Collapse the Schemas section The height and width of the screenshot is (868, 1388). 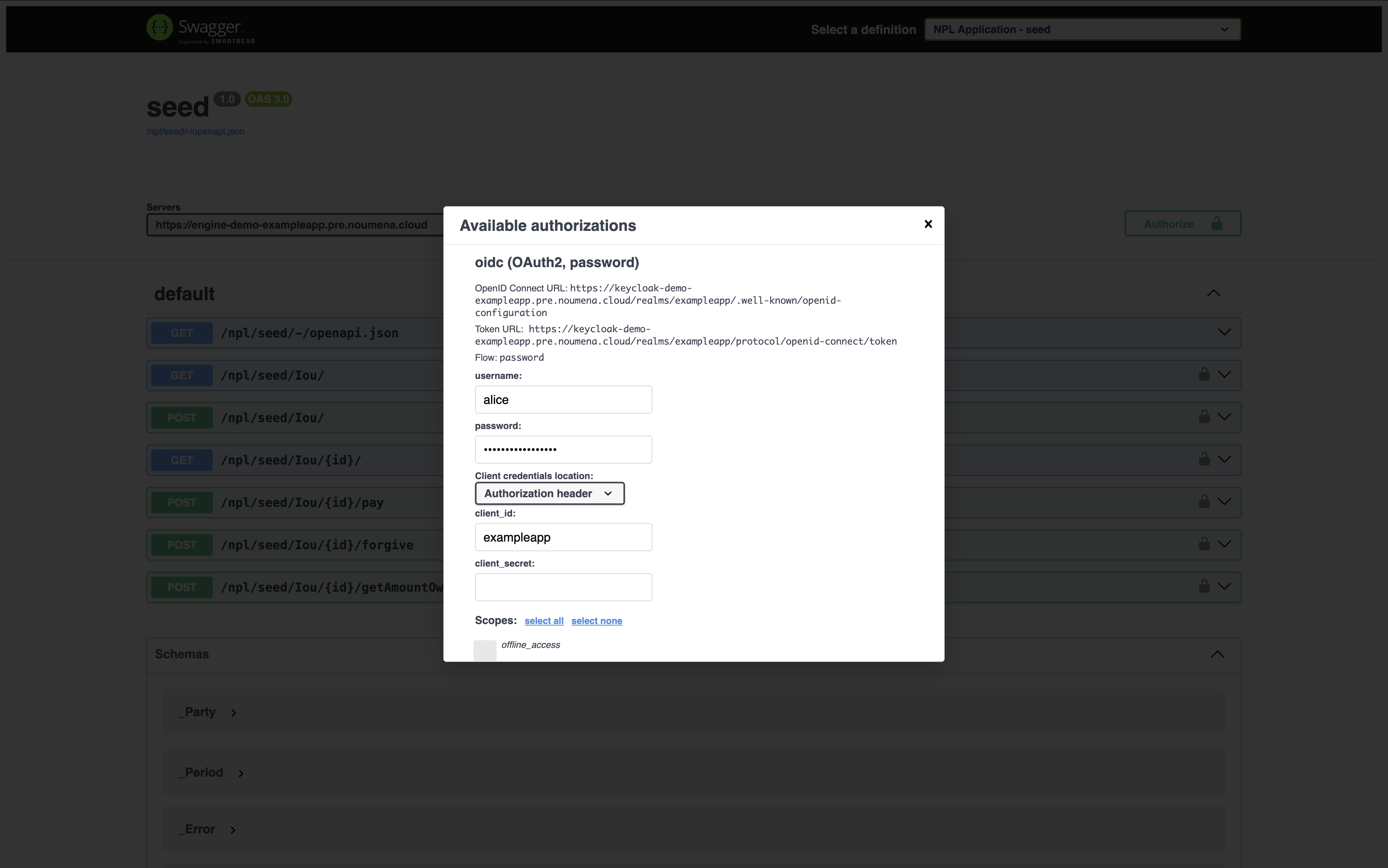[1217, 654]
